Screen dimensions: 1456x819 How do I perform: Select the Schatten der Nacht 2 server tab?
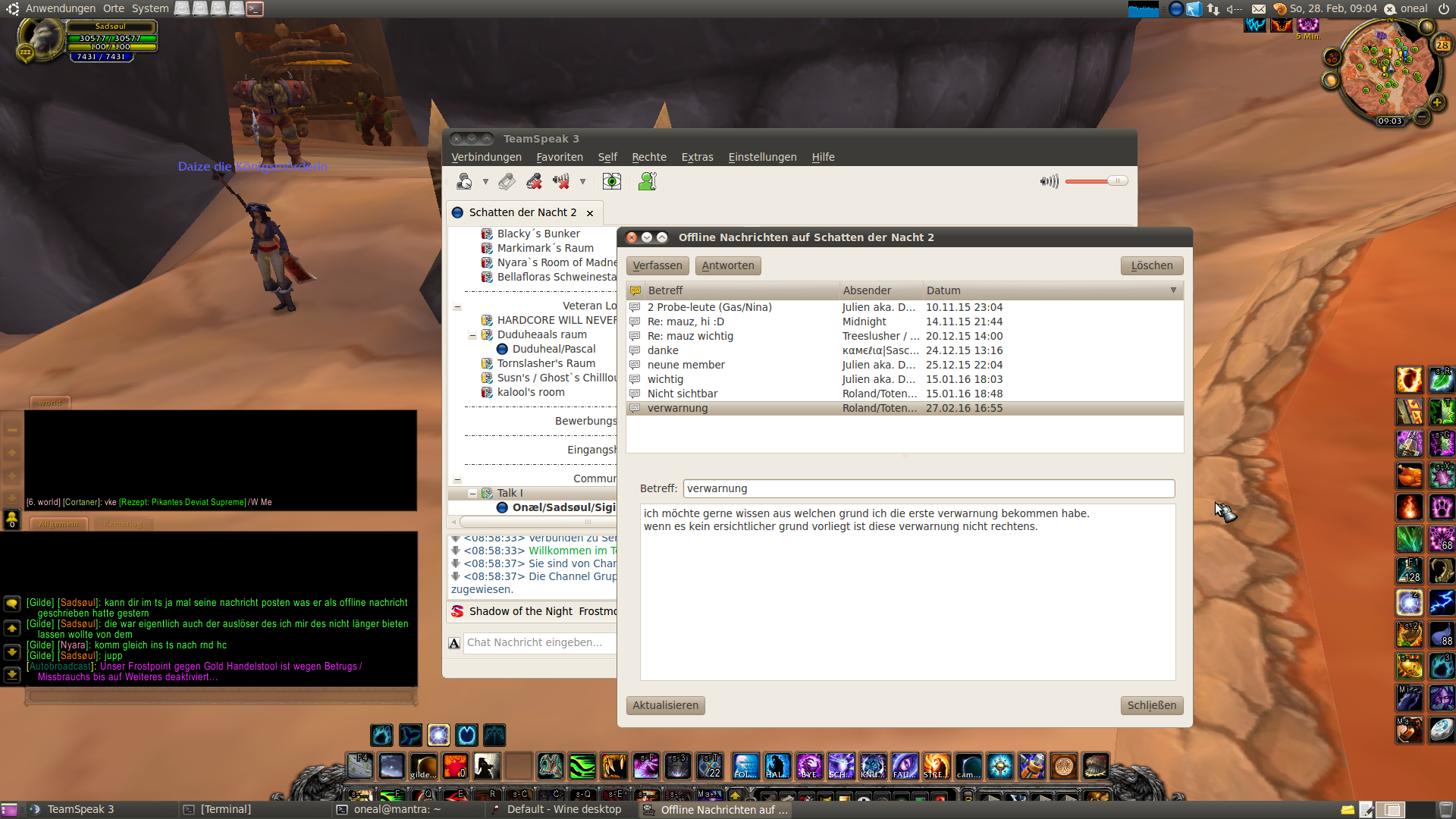[x=522, y=212]
